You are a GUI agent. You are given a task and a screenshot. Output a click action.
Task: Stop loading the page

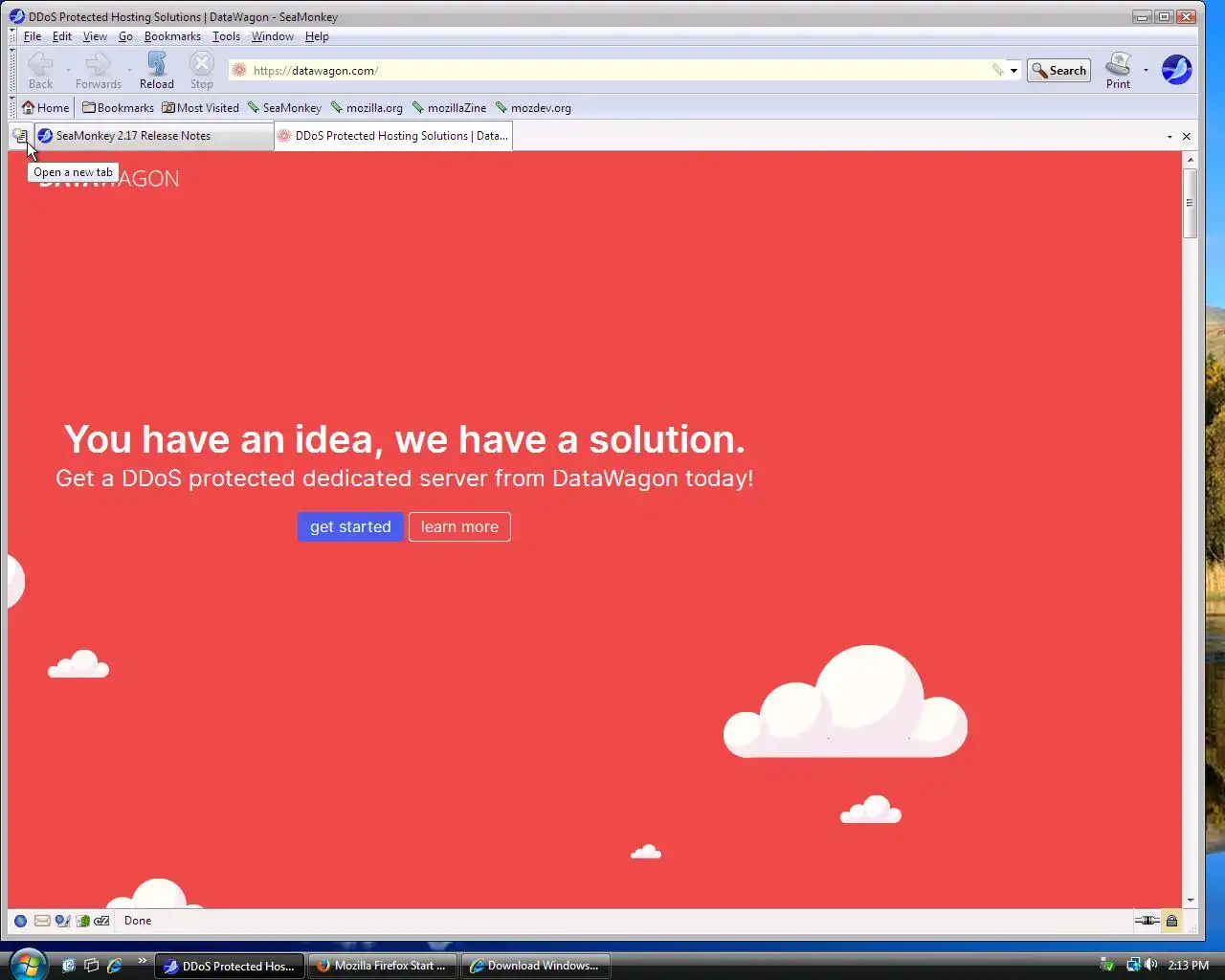coord(201,70)
